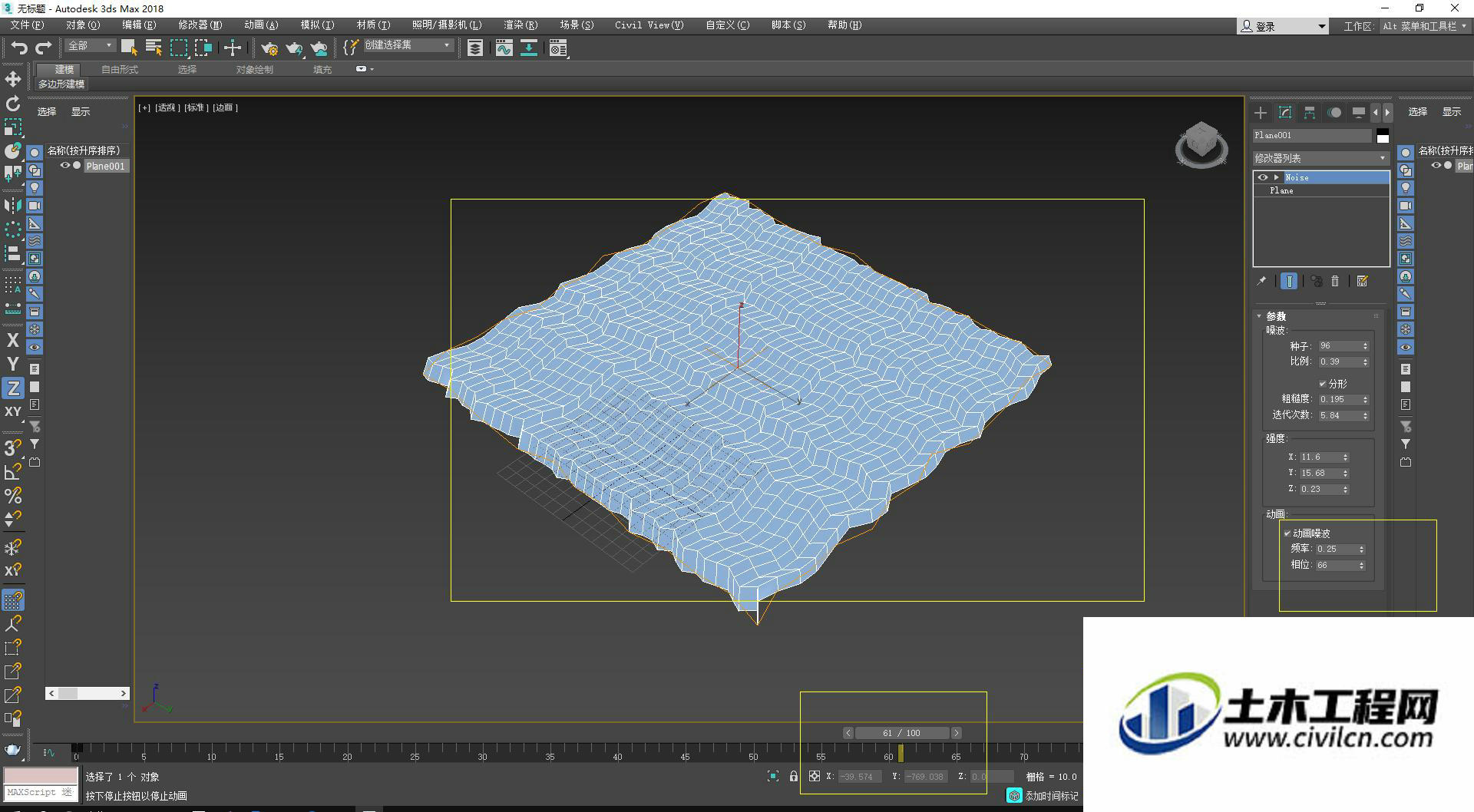Open the Curve Editor icon

point(504,48)
